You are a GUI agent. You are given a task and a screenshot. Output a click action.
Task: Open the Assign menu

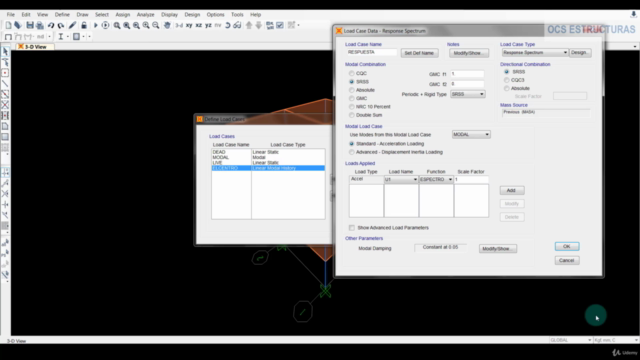coord(122,14)
